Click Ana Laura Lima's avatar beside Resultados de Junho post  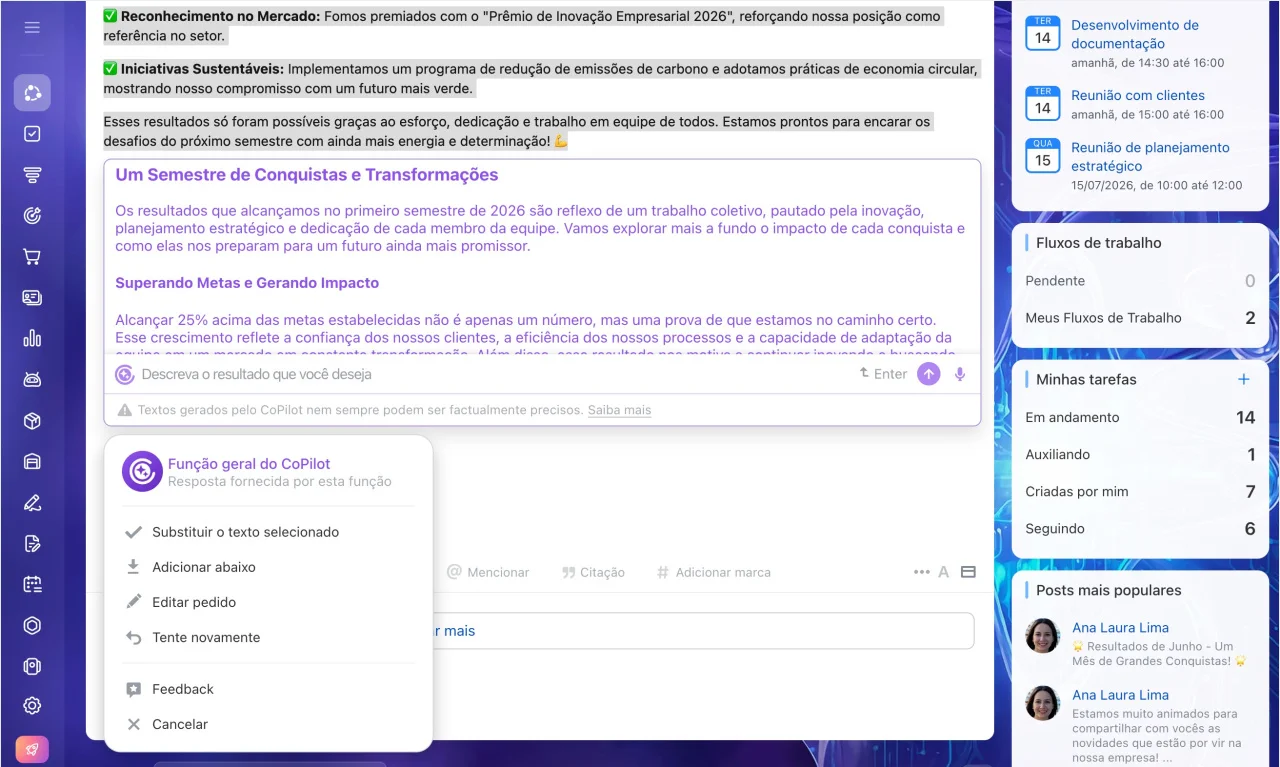1043,636
